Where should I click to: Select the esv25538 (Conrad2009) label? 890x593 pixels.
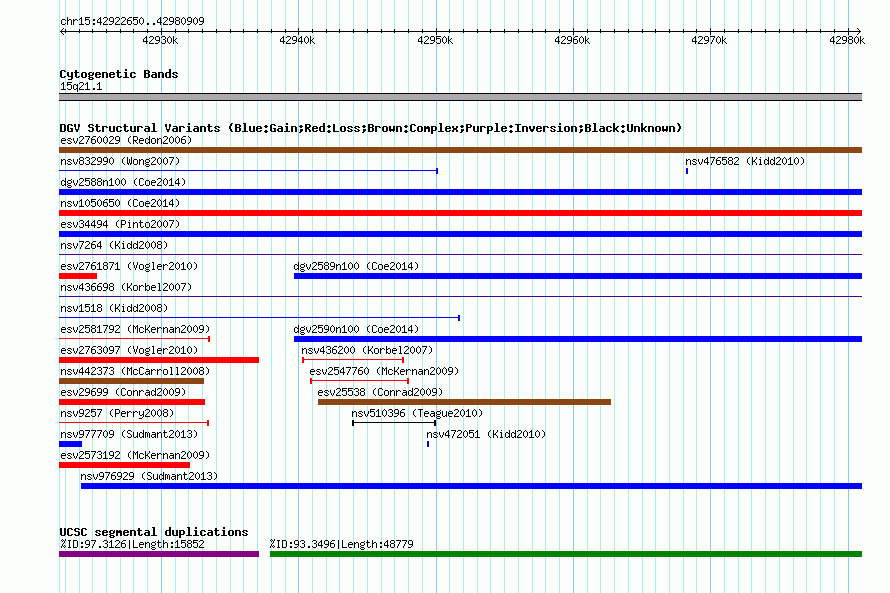(380, 392)
